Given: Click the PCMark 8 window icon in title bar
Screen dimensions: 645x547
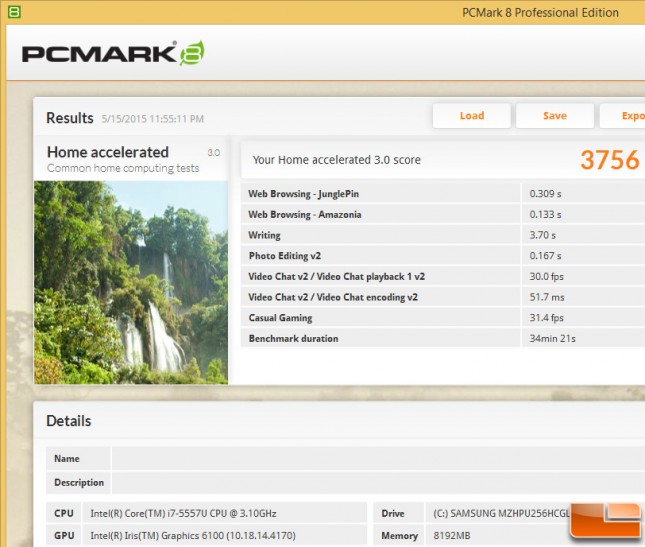Looking at the screenshot, I should pos(14,12).
